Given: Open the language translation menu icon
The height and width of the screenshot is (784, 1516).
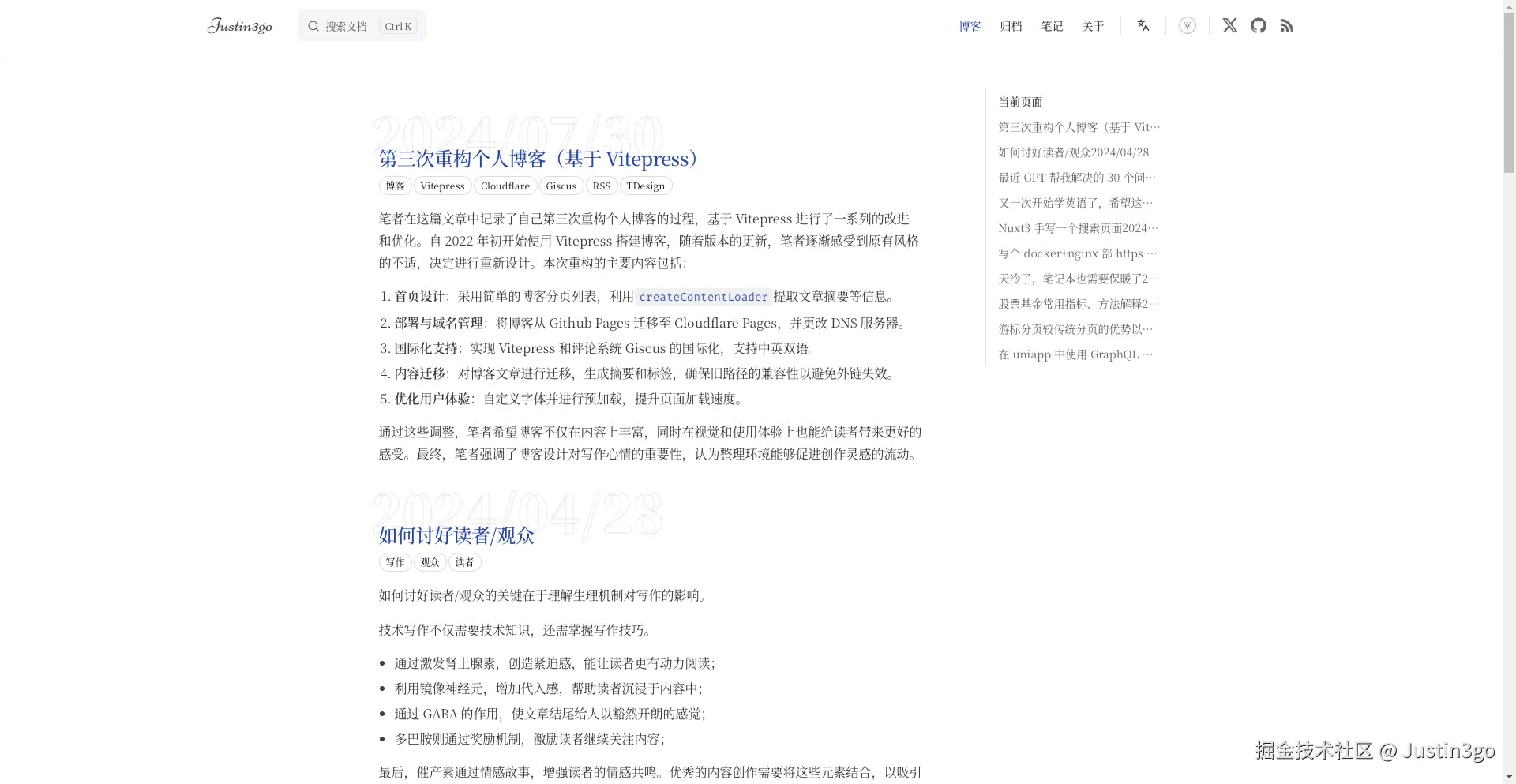Looking at the screenshot, I should (x=1143, y=25).
